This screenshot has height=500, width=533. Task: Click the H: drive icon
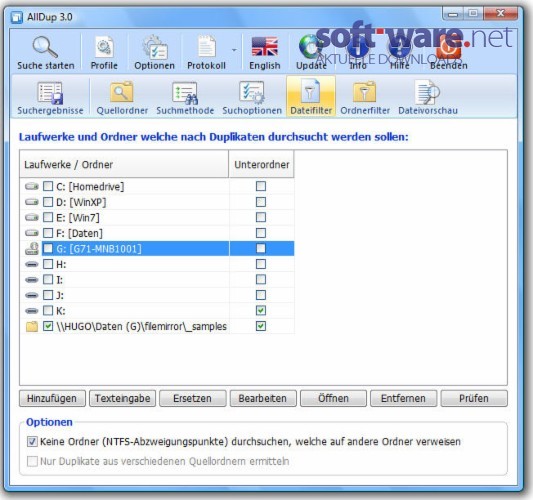32,264
